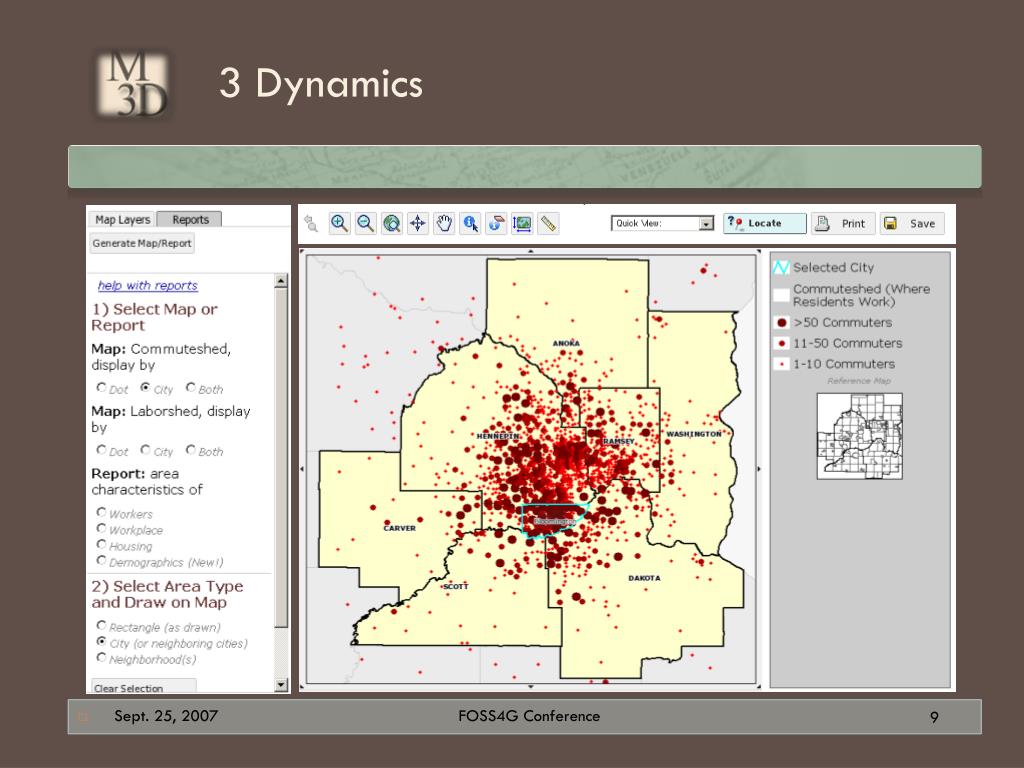
Task: Select Laborshed display by Both
Action: [191, 449]
